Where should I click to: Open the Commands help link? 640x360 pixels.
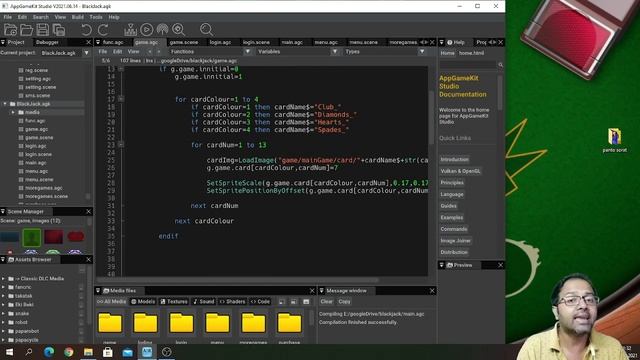coord(454,229)
